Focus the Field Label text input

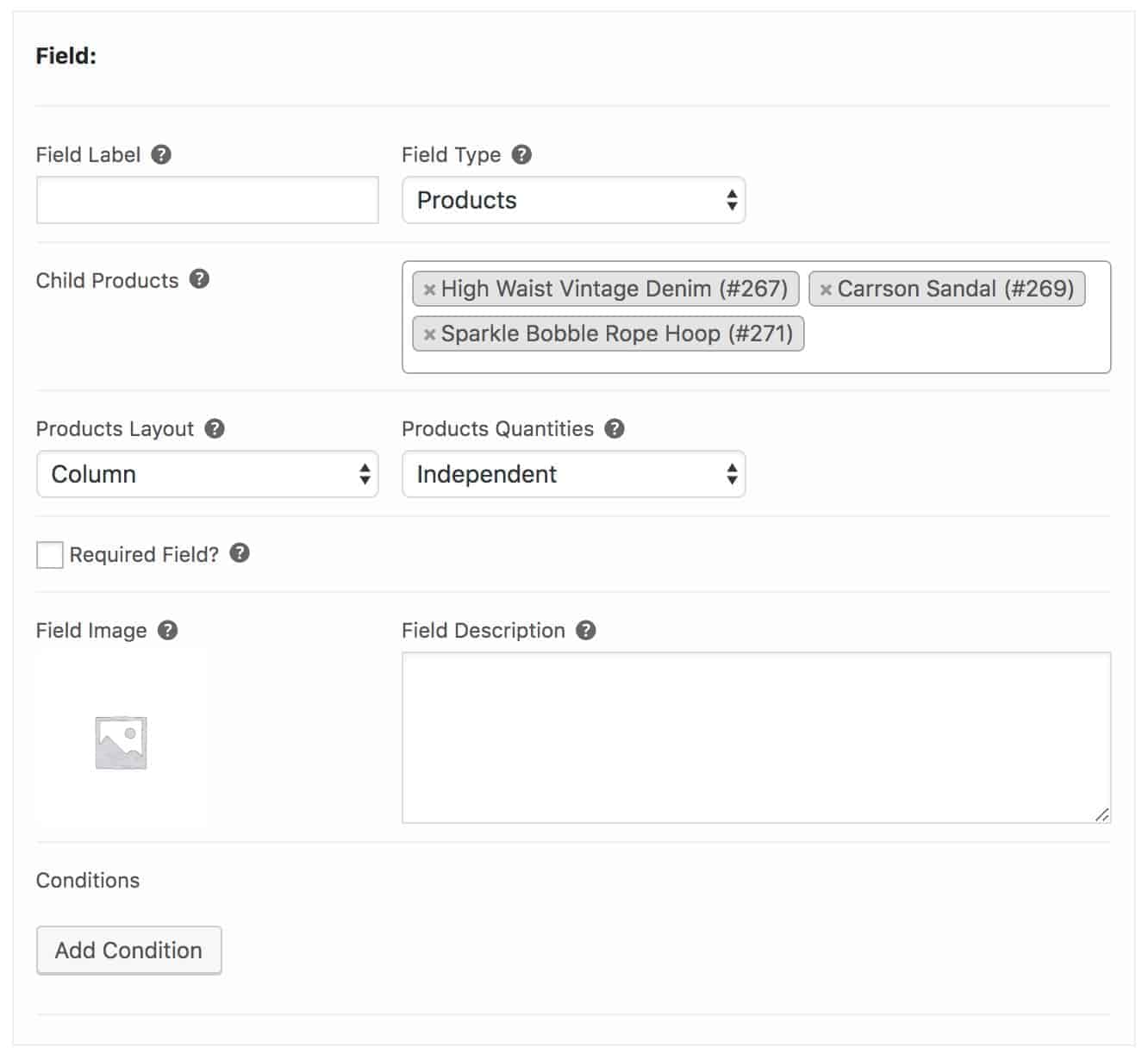click(x=208, y=200)
